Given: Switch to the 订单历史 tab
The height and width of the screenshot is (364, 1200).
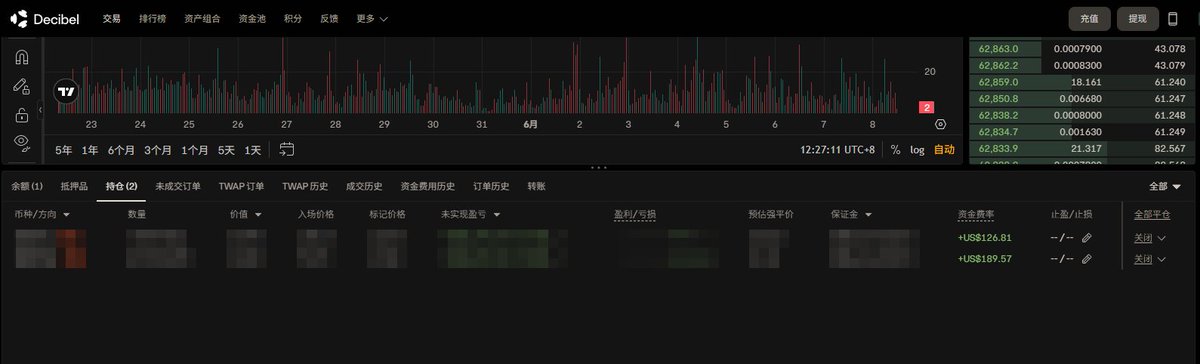Looking at the screenshot, I should click(491, 186).
